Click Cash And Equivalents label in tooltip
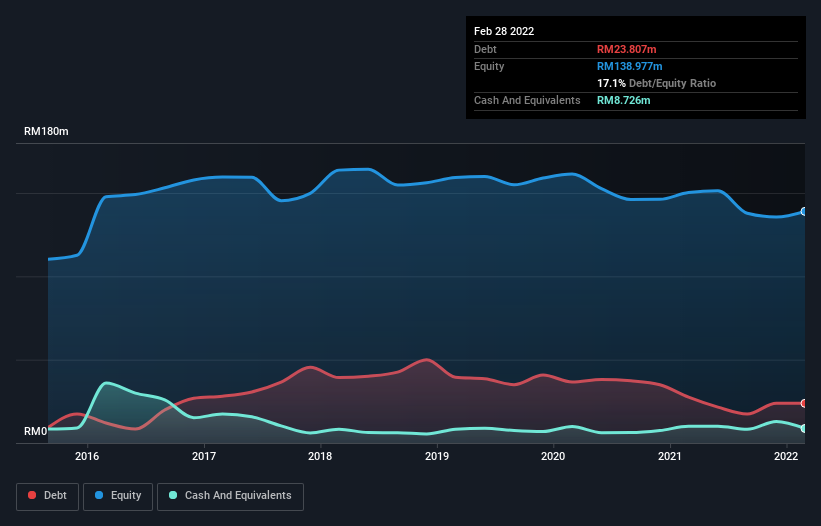 [527, 100]
